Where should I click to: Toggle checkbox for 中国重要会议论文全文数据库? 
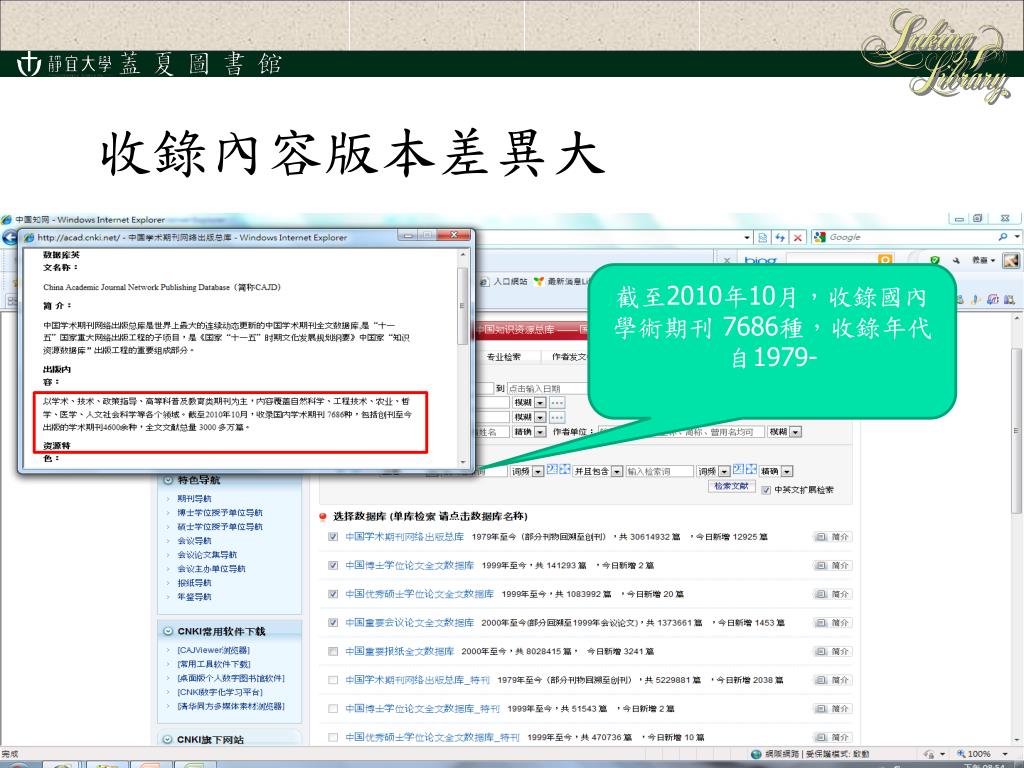click(333, 623)
